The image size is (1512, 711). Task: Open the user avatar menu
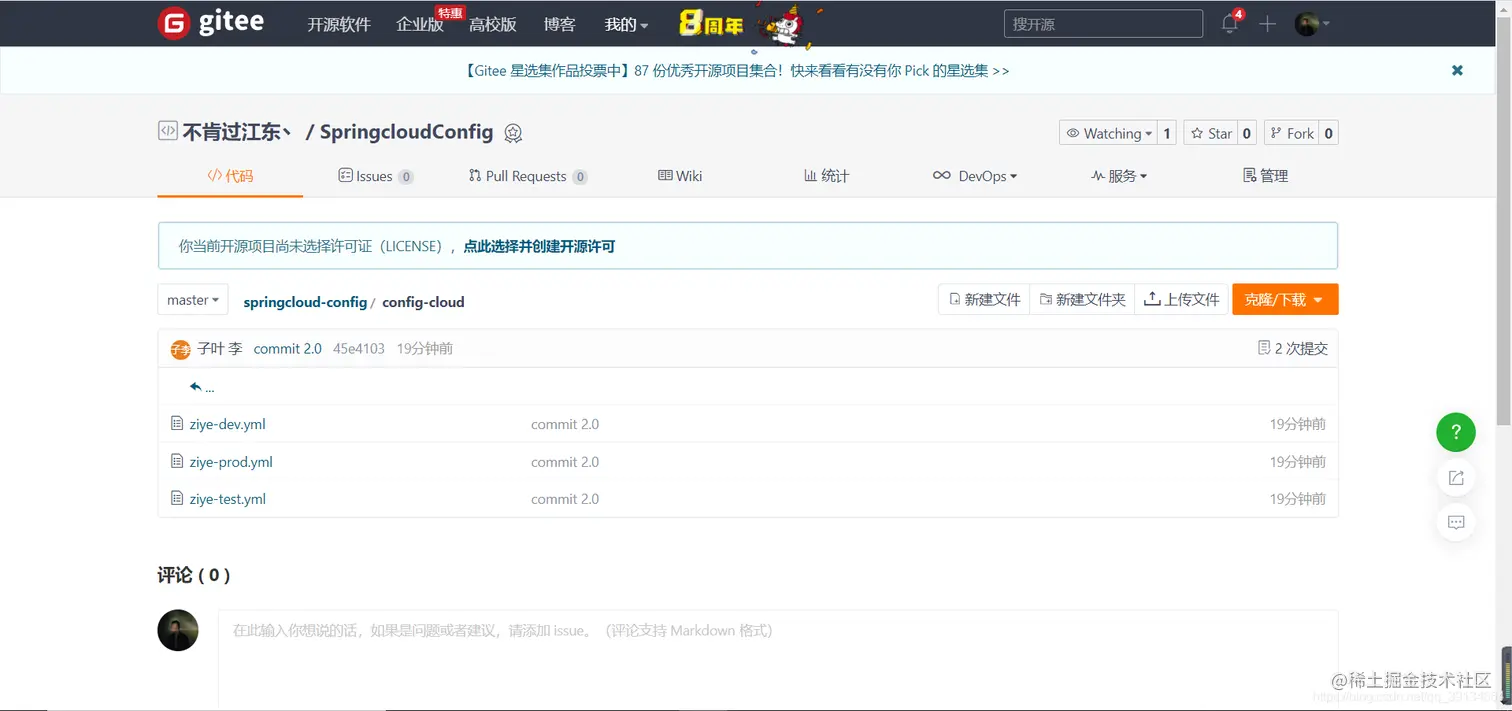click(x=1312, y=24)
